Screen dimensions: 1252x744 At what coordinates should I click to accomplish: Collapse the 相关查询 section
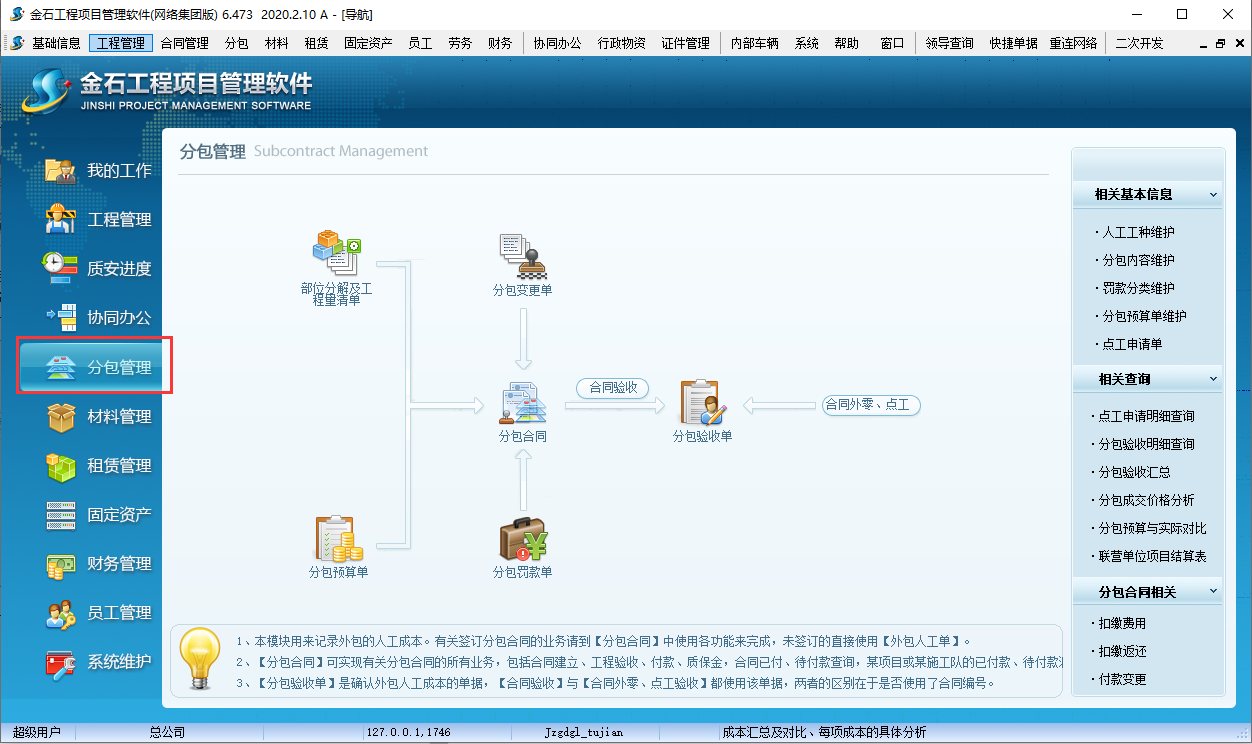[1213, 379]
